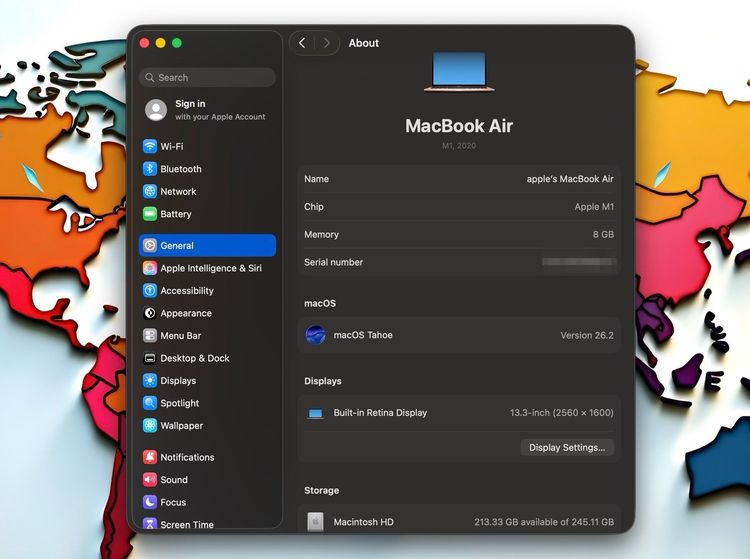
Task: Select the Appearance icon
Action: point(150,313)
